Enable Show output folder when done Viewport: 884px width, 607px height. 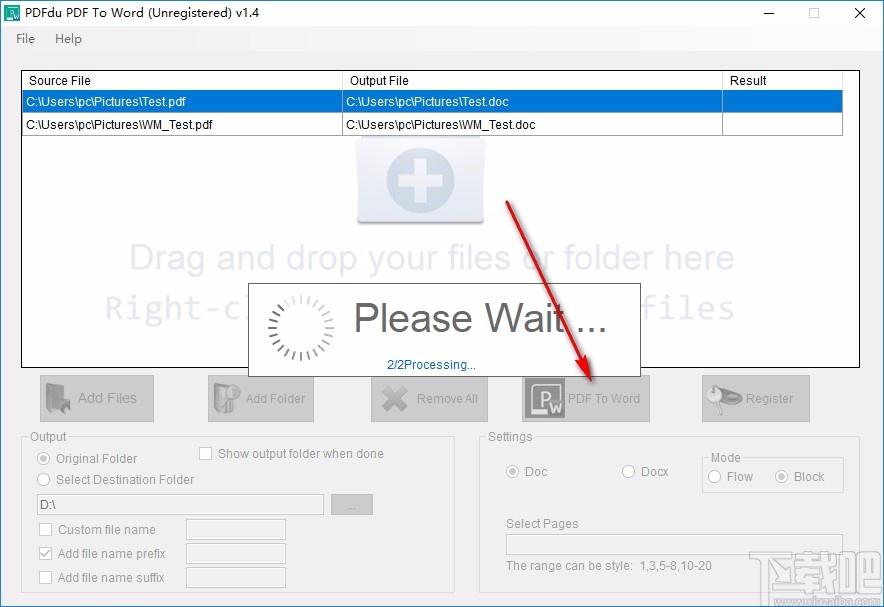click(206, 454)
